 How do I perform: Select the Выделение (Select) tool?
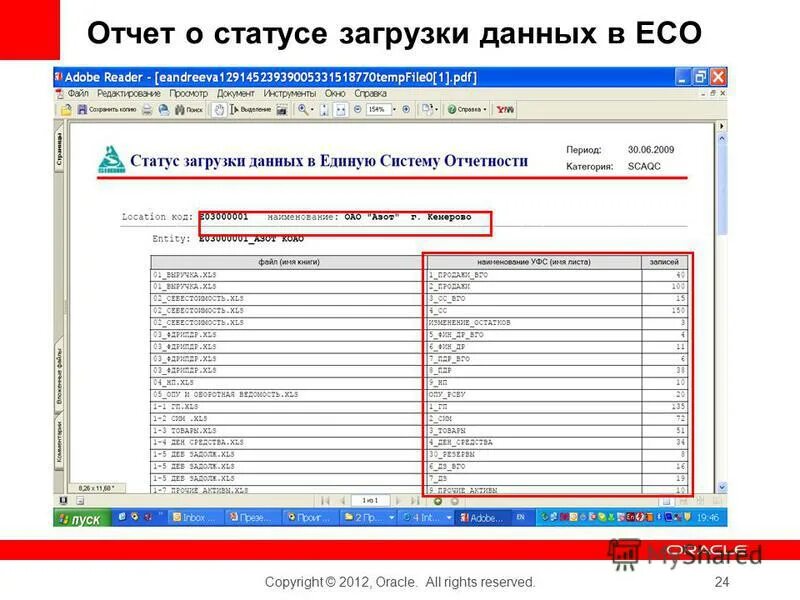(245, 110)
